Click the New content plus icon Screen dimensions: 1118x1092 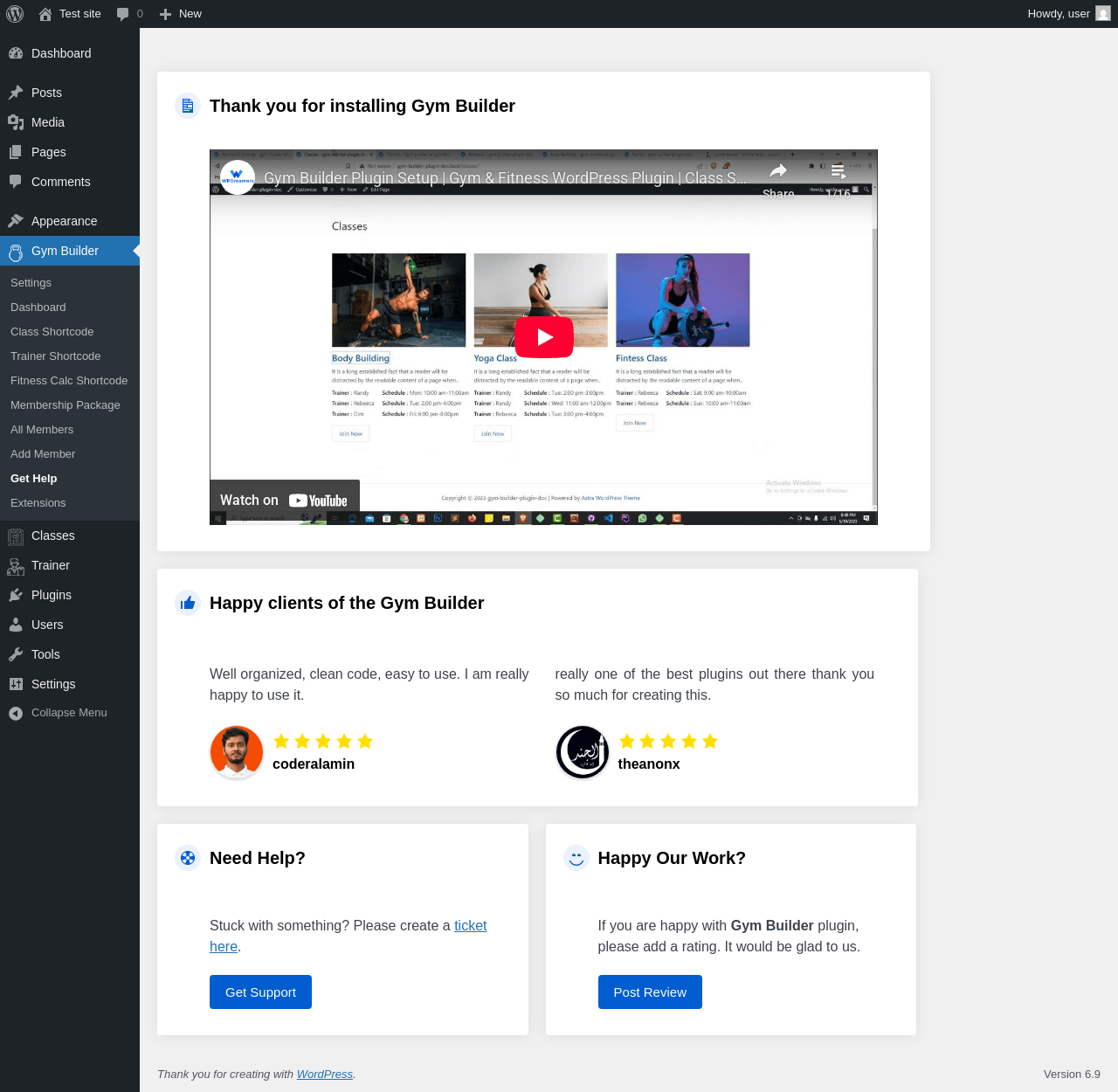pos(165,14)
